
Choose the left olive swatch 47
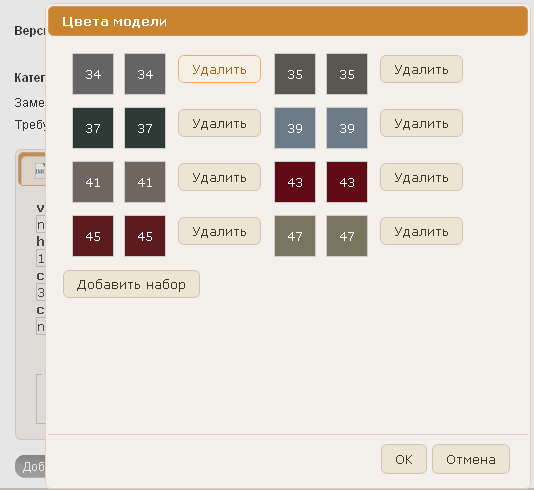pyautogui.click(x=295, y=236)
